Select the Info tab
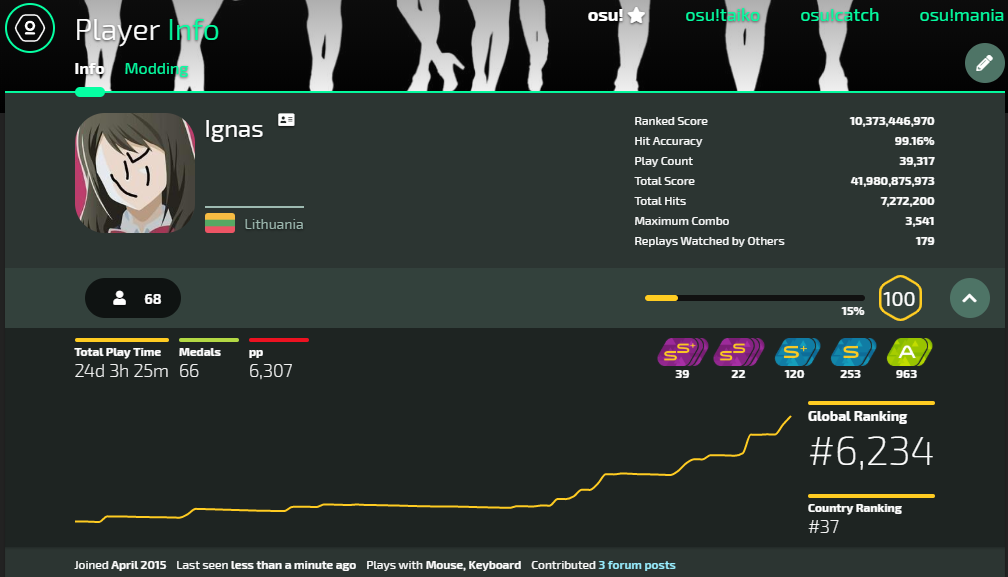Image resolution: width=1008 pixels, height=577 pixels. point(89,69)
